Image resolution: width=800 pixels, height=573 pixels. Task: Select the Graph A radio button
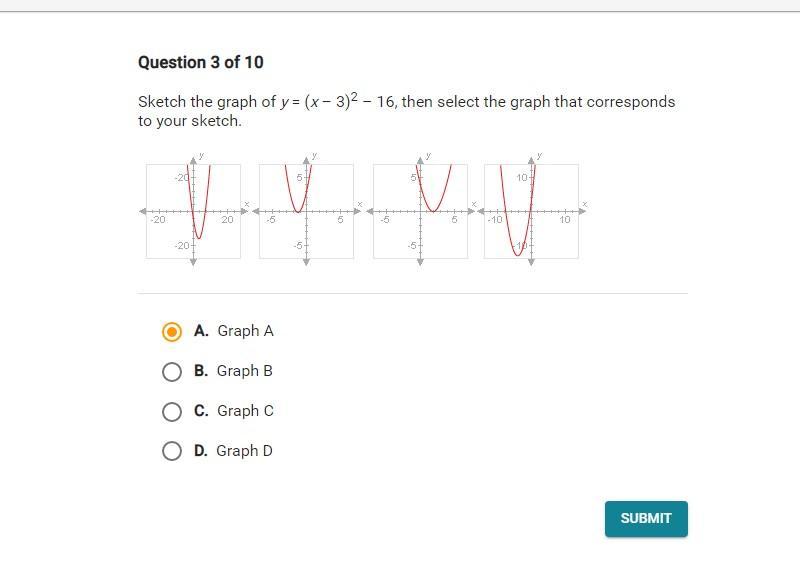click(x=172, y=331)
